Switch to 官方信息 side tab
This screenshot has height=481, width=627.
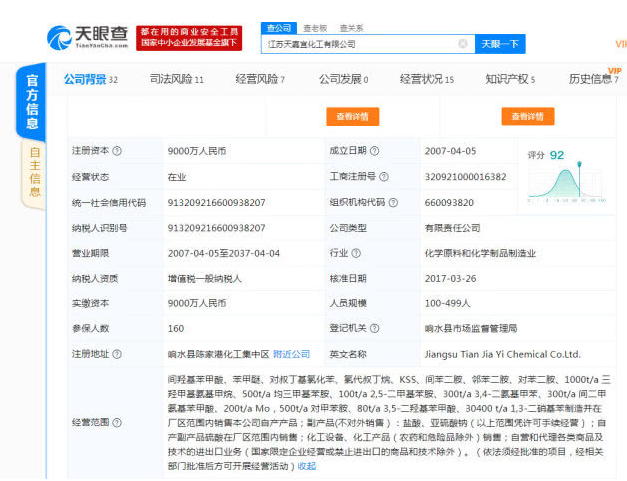(32, 102)
